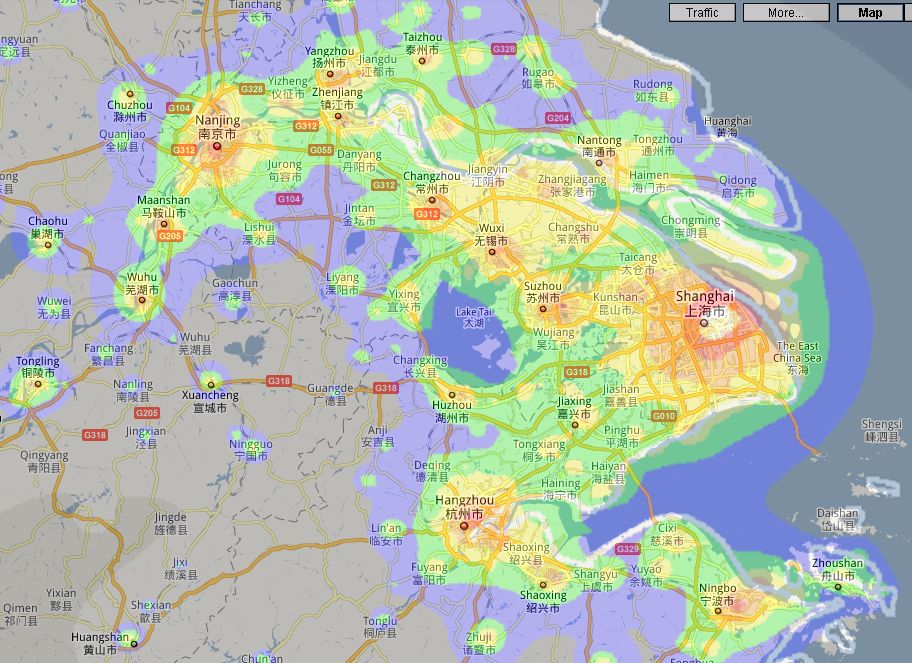Select the Wuxi city marker dot
Viewport: 912px width, 663px height.
pyautogui.click(x=491, y=253)
